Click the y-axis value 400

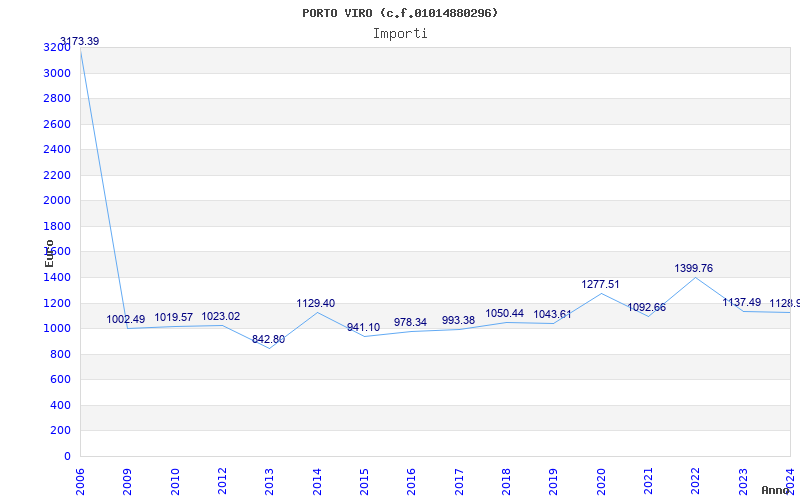(x=60, y=405)
